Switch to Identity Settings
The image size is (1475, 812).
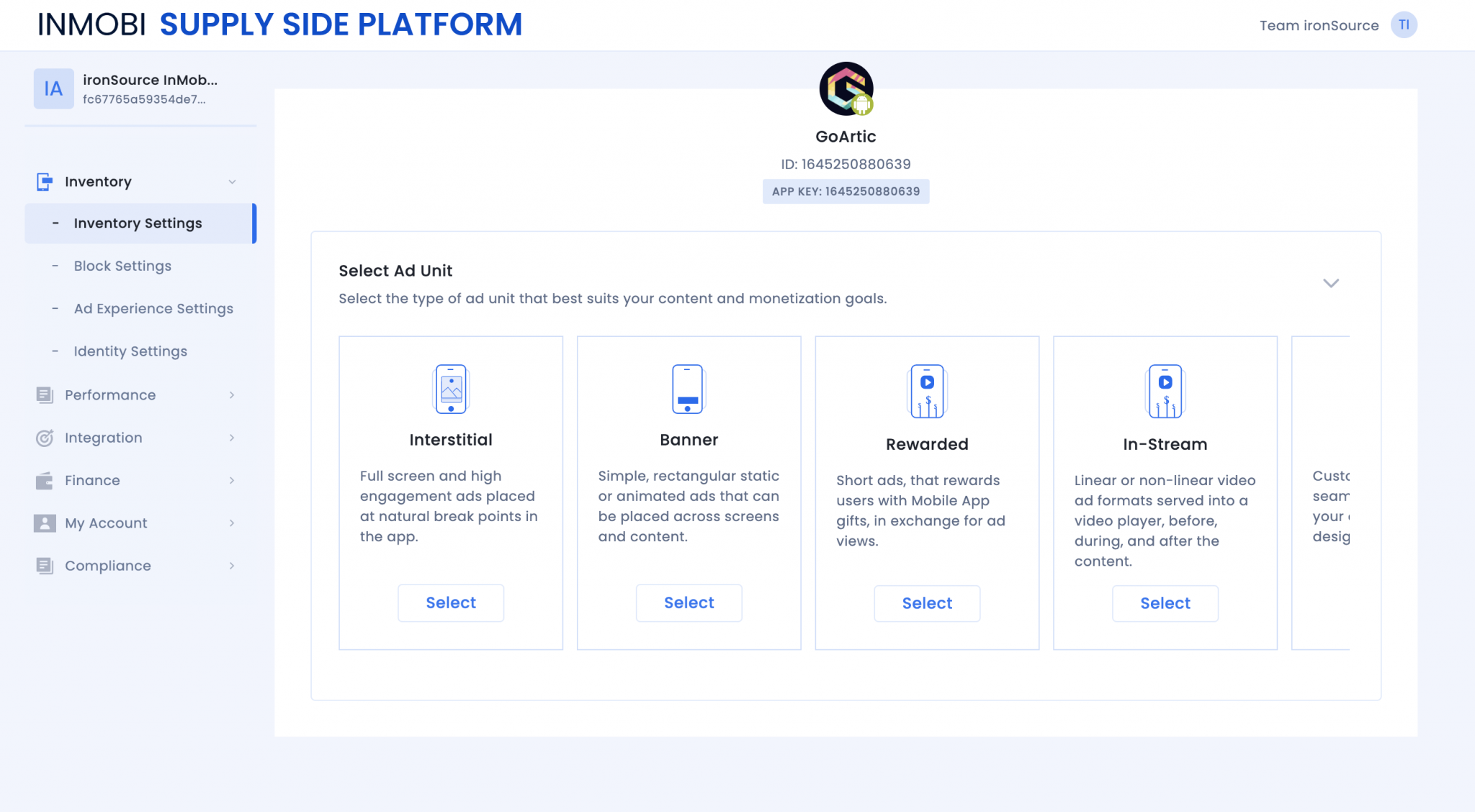[x=130, y=351]
